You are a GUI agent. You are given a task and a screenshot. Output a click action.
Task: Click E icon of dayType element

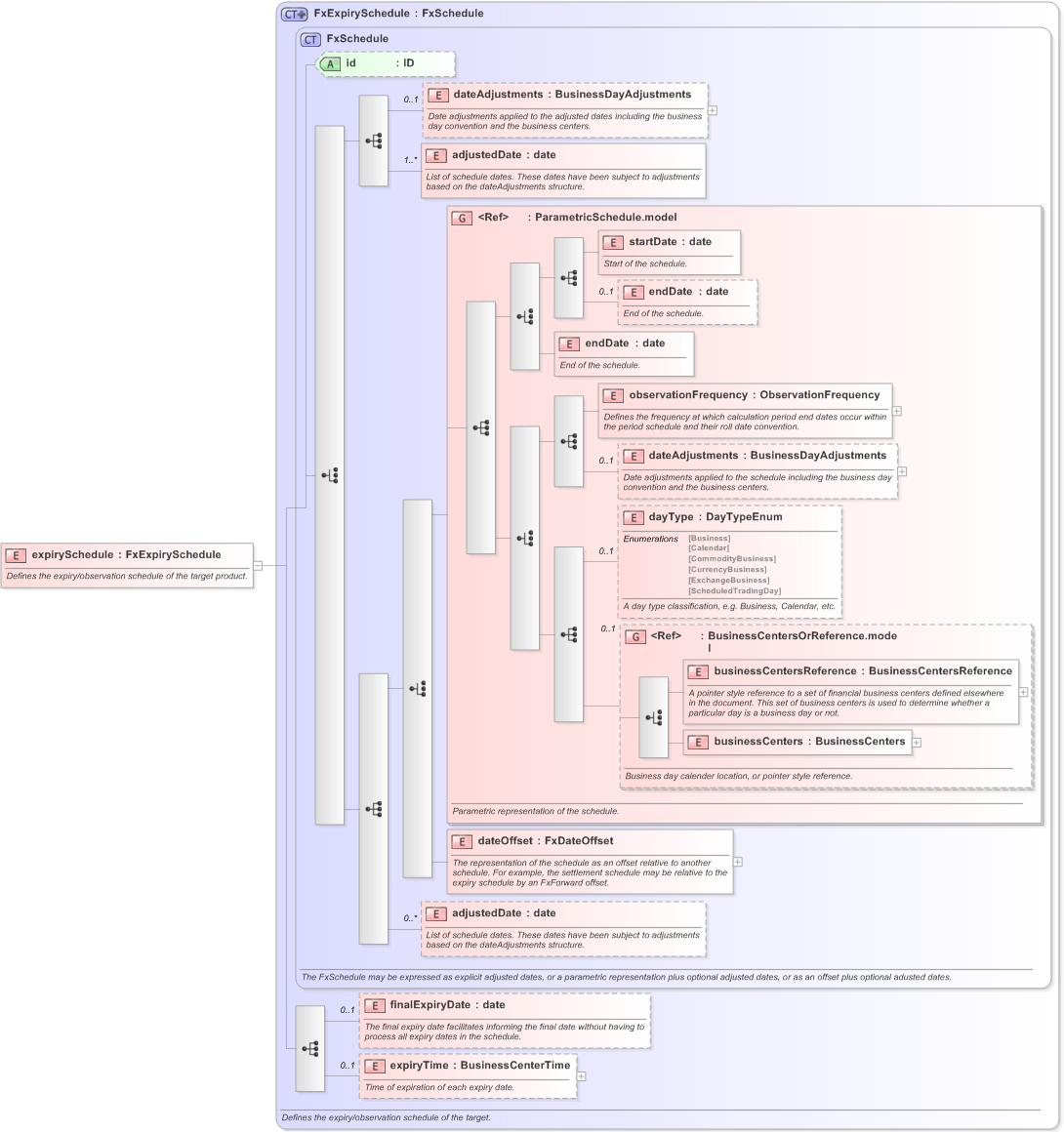click(x=633, y=517)
